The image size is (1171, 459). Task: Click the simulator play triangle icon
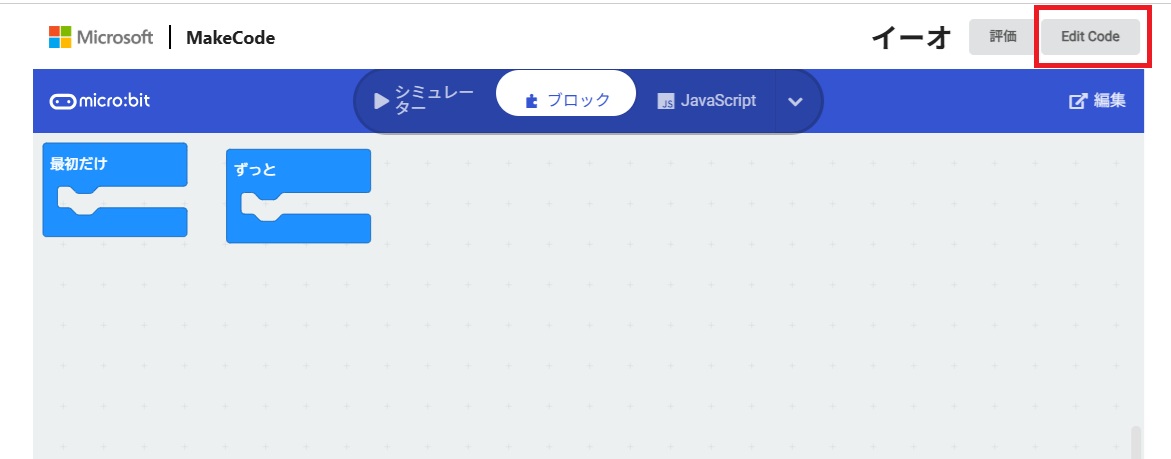[x=381, y=101]
